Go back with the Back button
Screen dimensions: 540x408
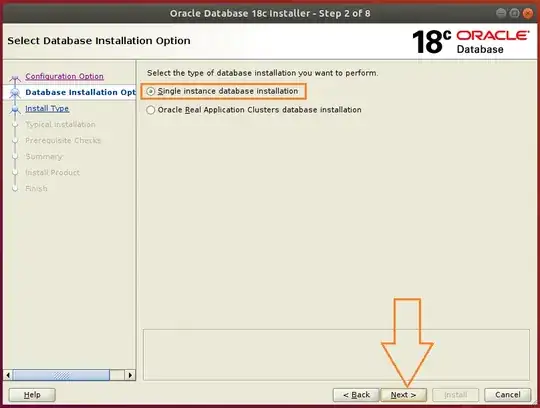[356, 395]
